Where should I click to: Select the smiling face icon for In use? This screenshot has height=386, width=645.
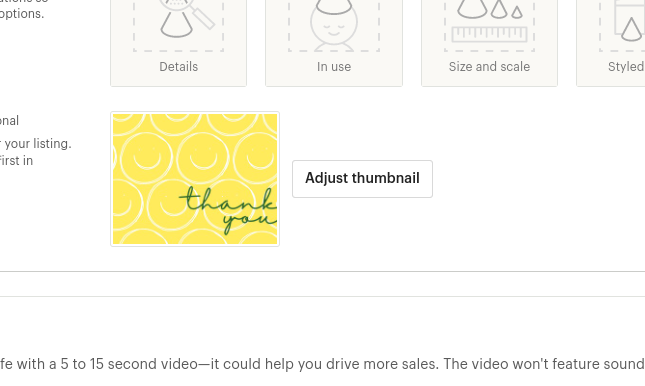click(x=334, y=27)
